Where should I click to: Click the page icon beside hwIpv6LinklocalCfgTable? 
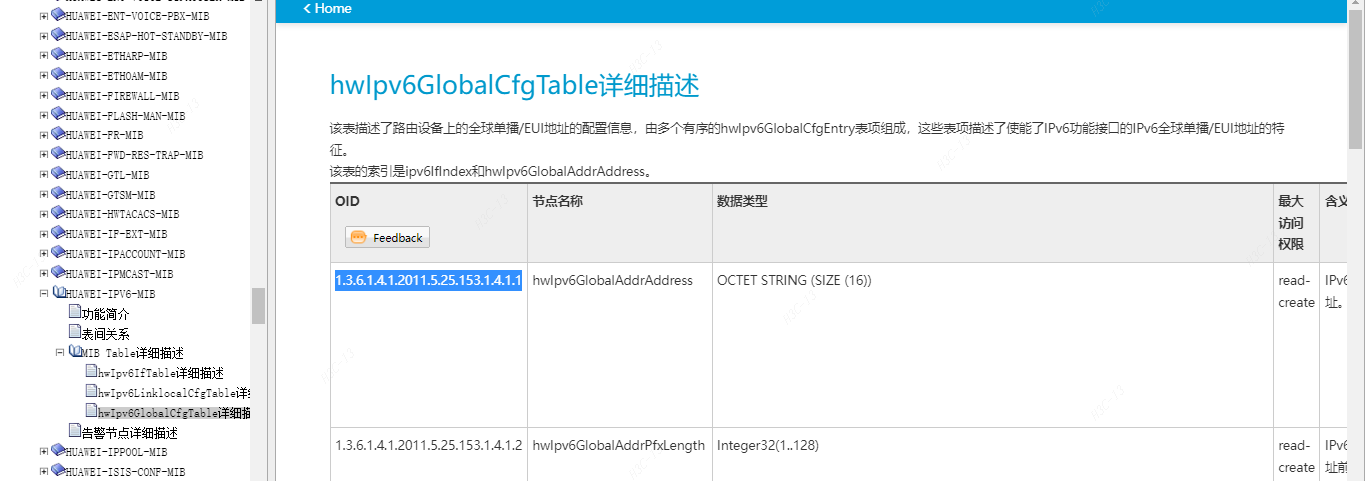pos(91,392)
